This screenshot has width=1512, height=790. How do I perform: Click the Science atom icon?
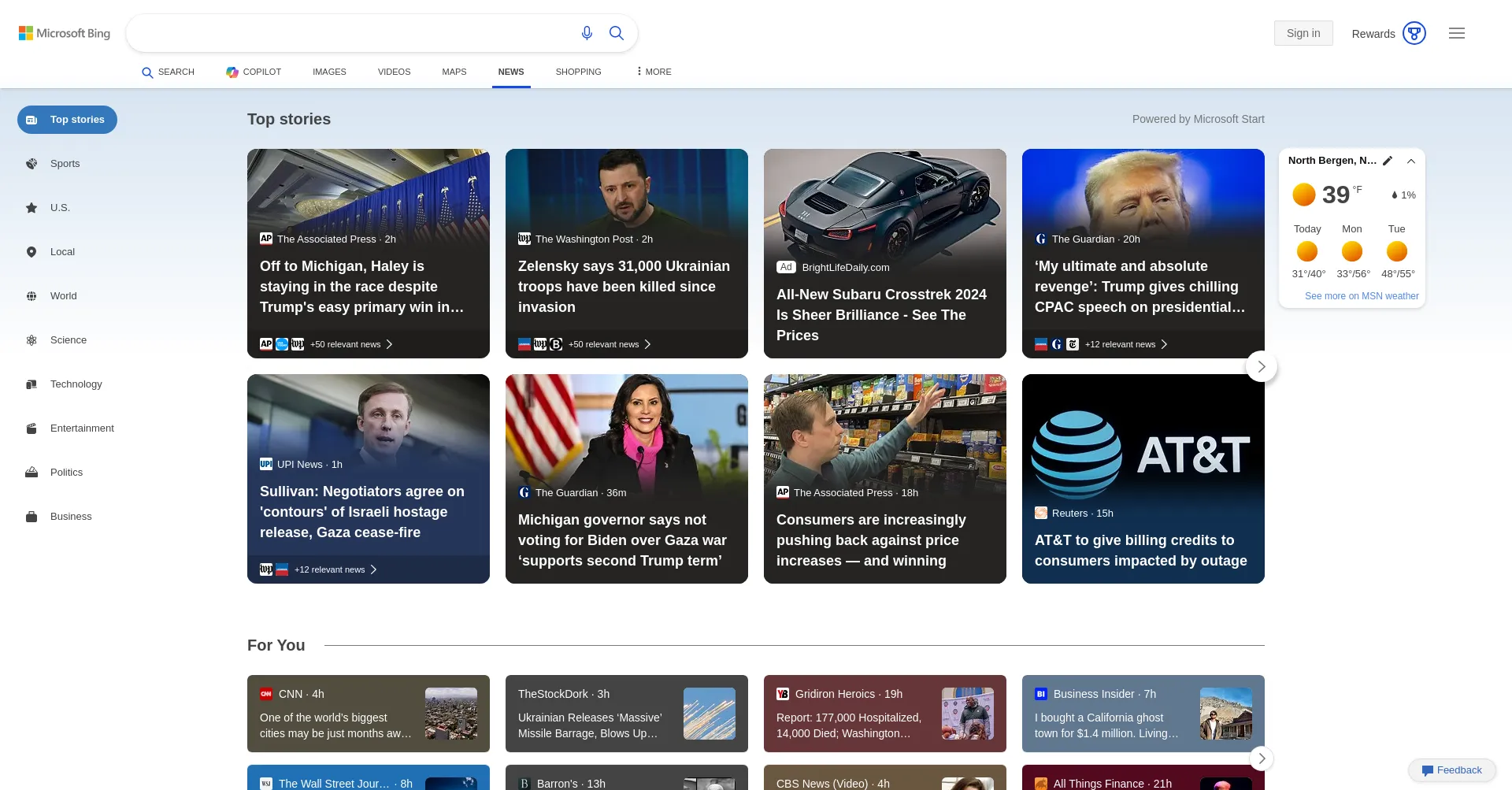click(x=31, y=340)
